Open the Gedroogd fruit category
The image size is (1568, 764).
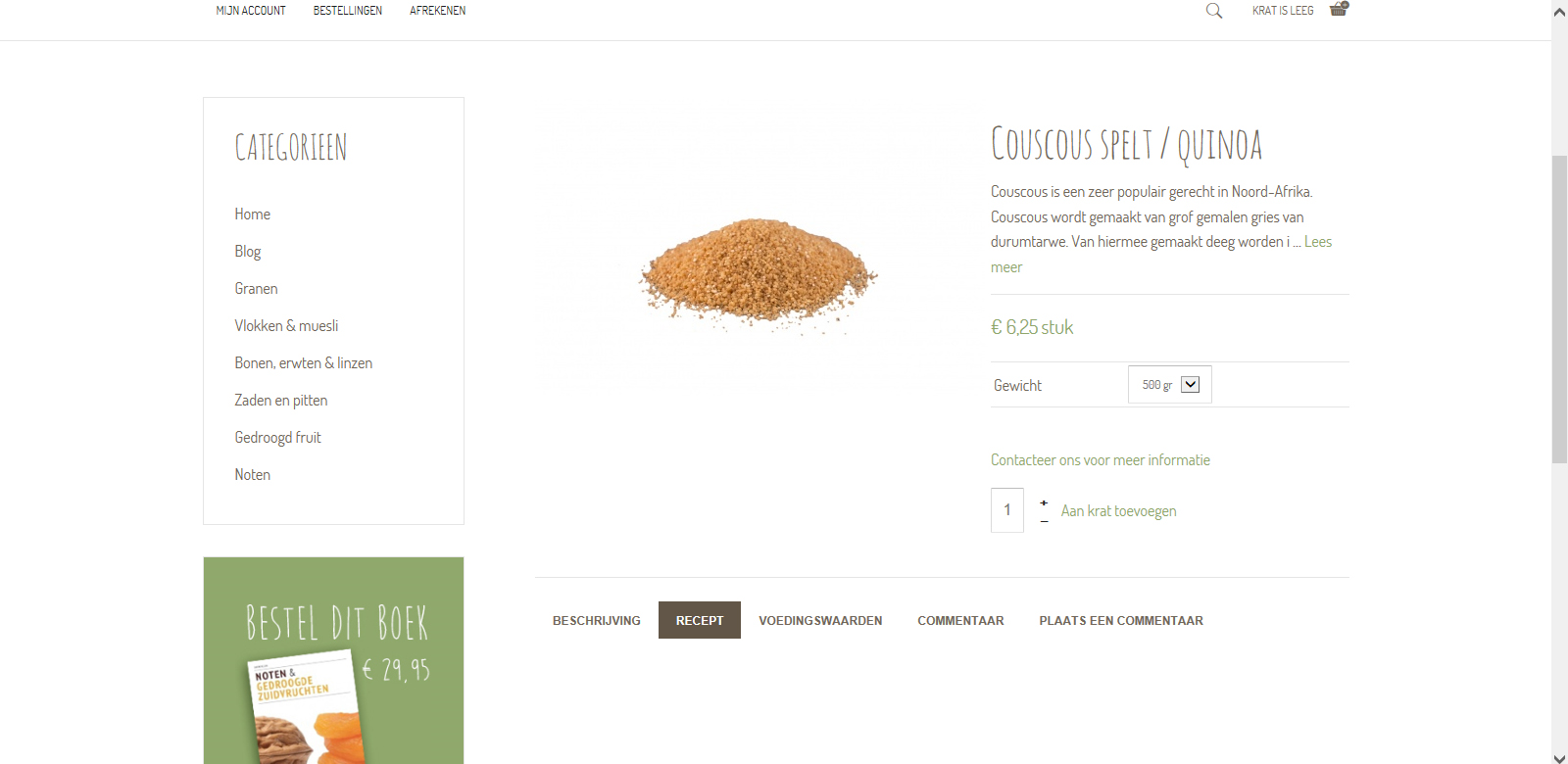click(277, 438)
